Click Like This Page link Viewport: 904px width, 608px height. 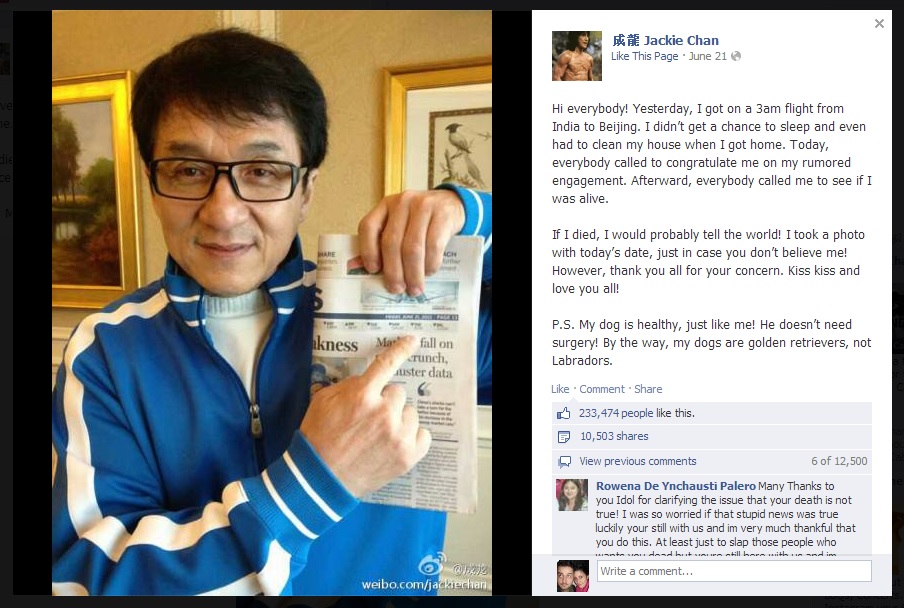(645, 56)
